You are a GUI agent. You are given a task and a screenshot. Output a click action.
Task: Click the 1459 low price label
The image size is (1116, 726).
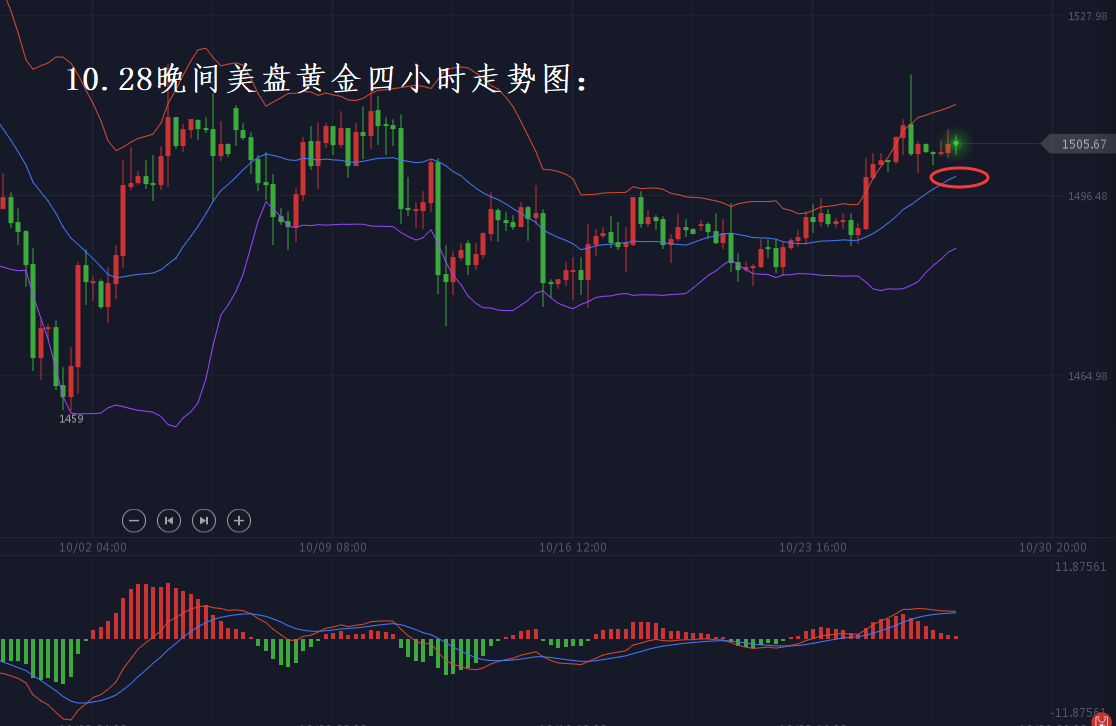point(71,419)
